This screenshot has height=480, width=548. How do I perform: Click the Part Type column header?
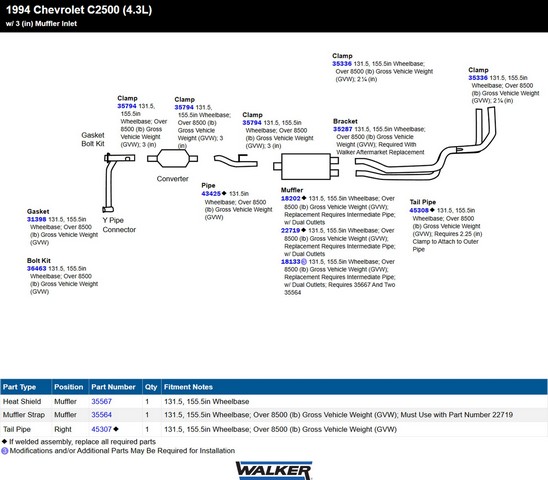[x=26, y=387]
